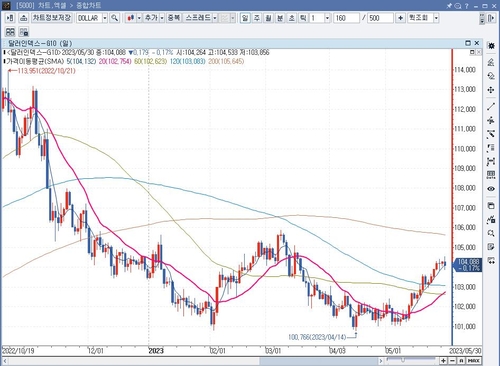Click the bar count field showing 160
This screenshot has height=366, width=500.
click(347, 18)
